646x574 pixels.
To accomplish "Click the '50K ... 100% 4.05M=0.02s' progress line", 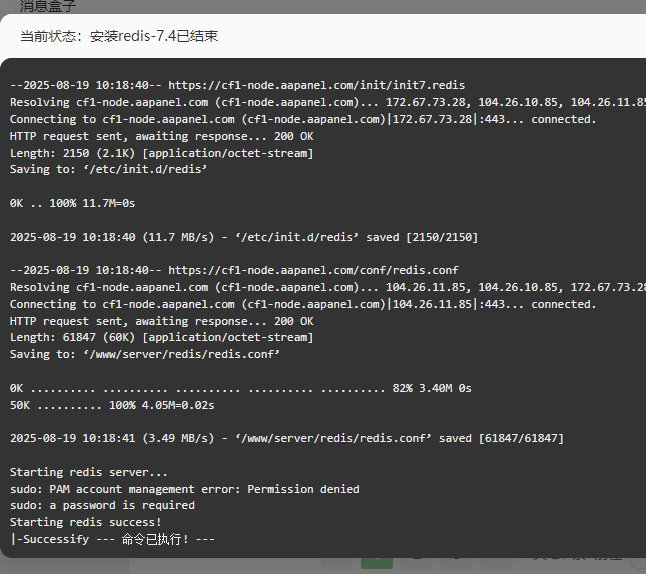I will pyautogui.click(x=112, y=405).
